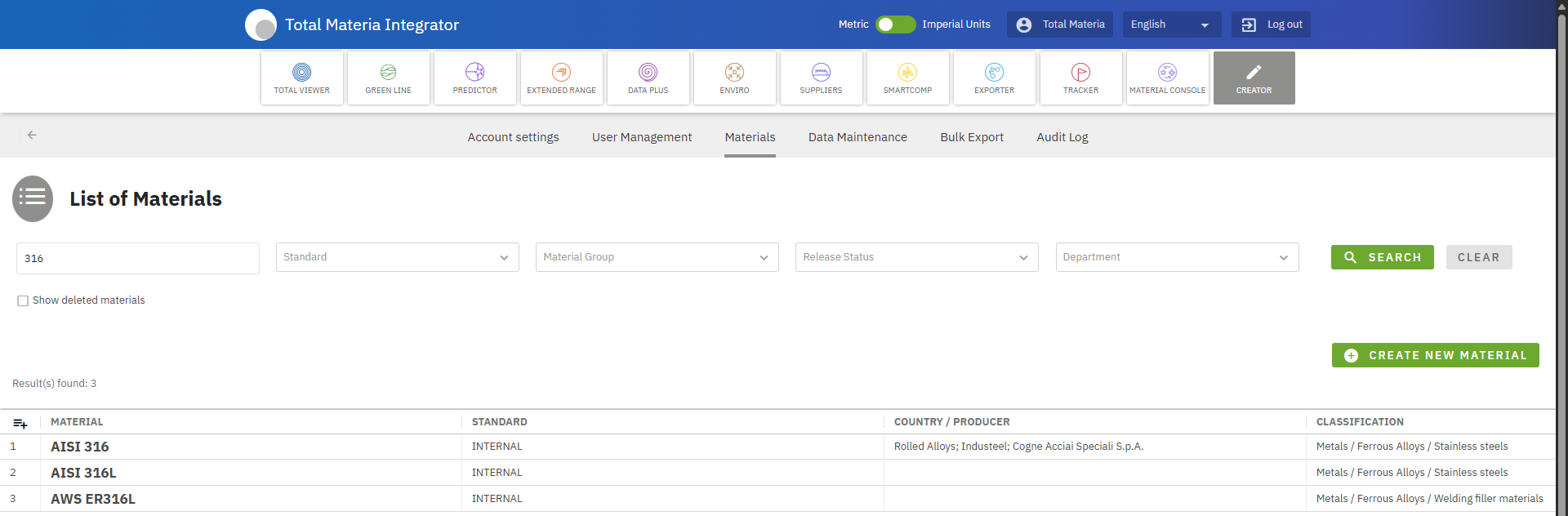Enable Show deleted materials checkbox
Screen dimensions: 1568x516
[23, 300]
